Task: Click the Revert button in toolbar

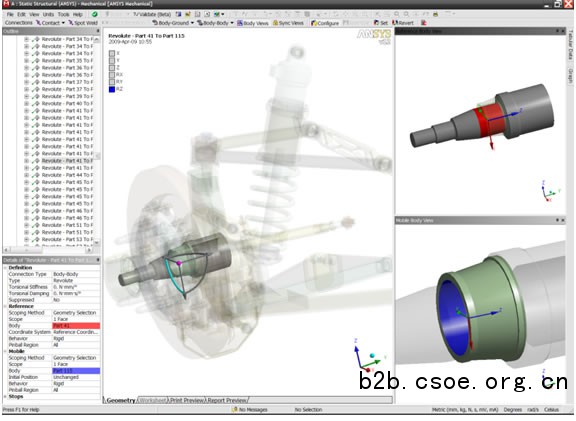Action: (x=403, y=23)
